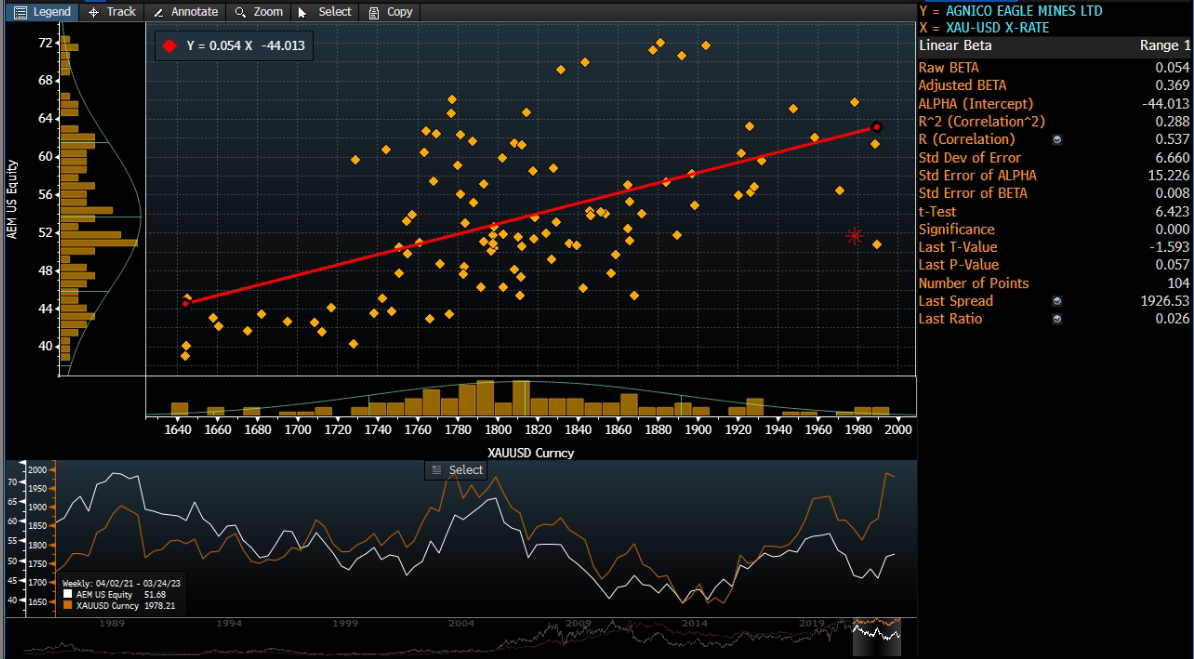Image resolution: width=1194 pixels, height=659 pixels.
Task: Click the X = XAU-USD X-RATE label
Action: click(x=984, y=28)
